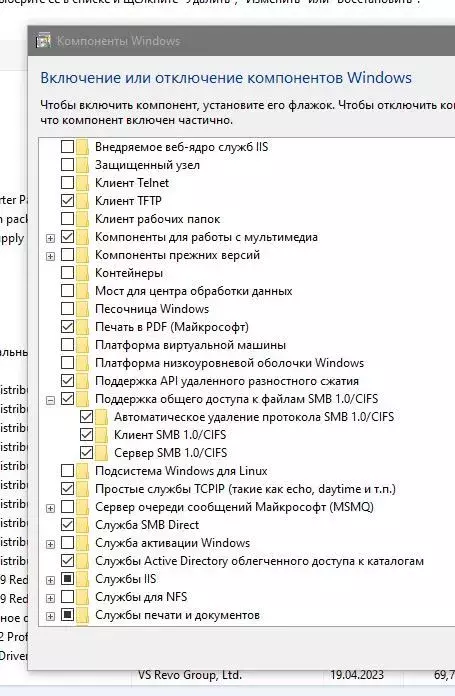Enable Платформа виртуальной машины checkbox
This screenshot has width=455, height=696.
67,344
